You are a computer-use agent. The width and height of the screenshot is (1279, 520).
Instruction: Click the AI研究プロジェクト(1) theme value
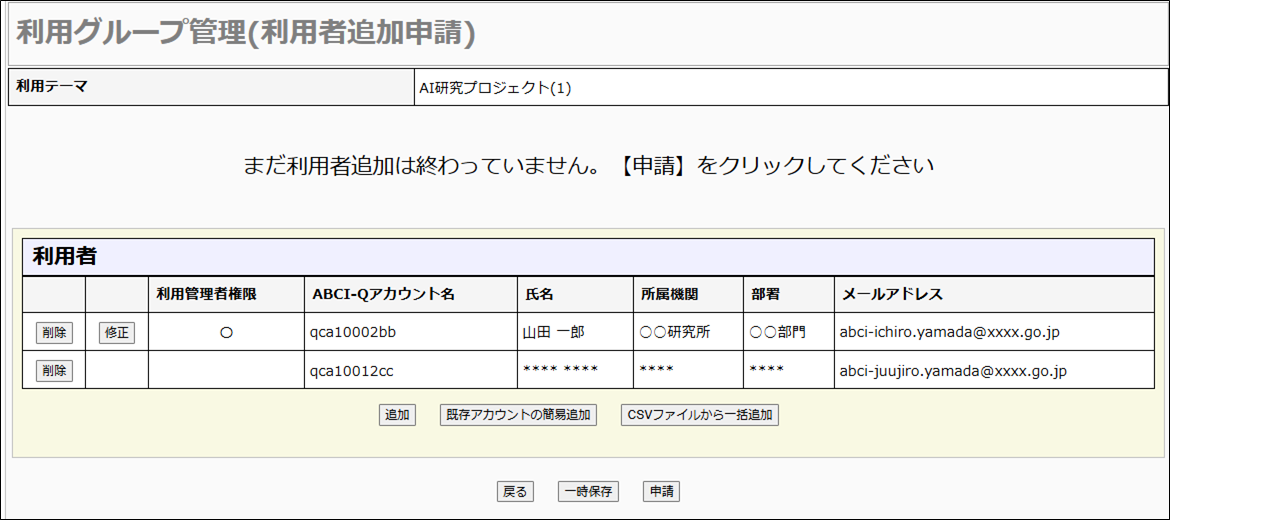click(495, 88)
